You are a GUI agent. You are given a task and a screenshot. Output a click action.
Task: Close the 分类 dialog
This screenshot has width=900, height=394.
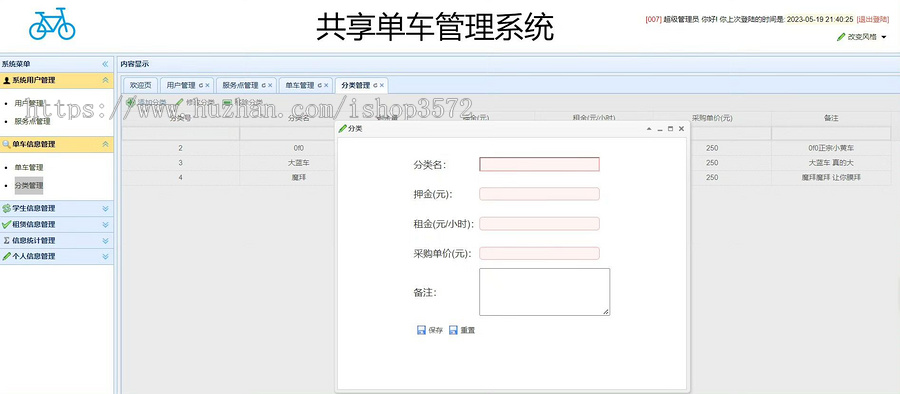click(x=681, y=129)
